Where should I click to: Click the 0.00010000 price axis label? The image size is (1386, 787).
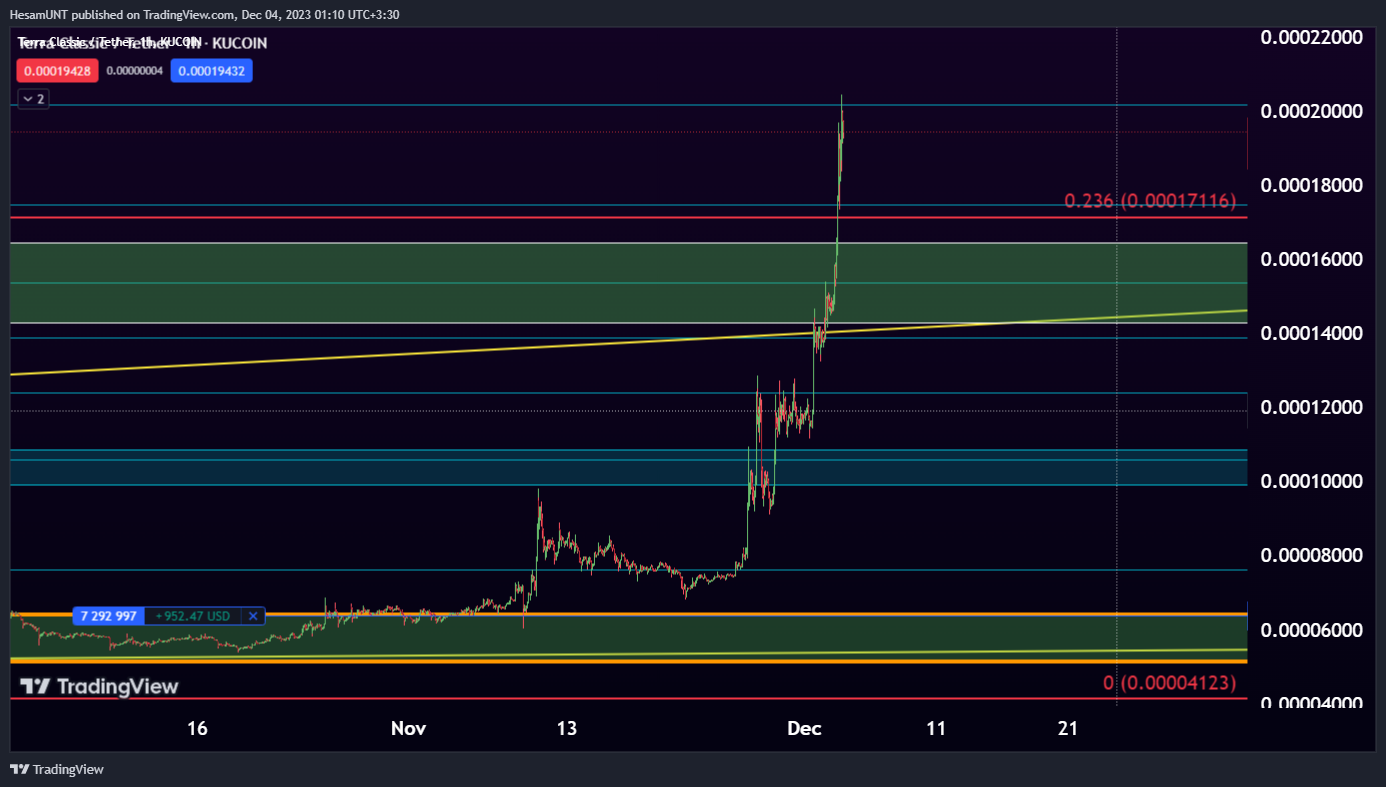tap(1311, 481)
